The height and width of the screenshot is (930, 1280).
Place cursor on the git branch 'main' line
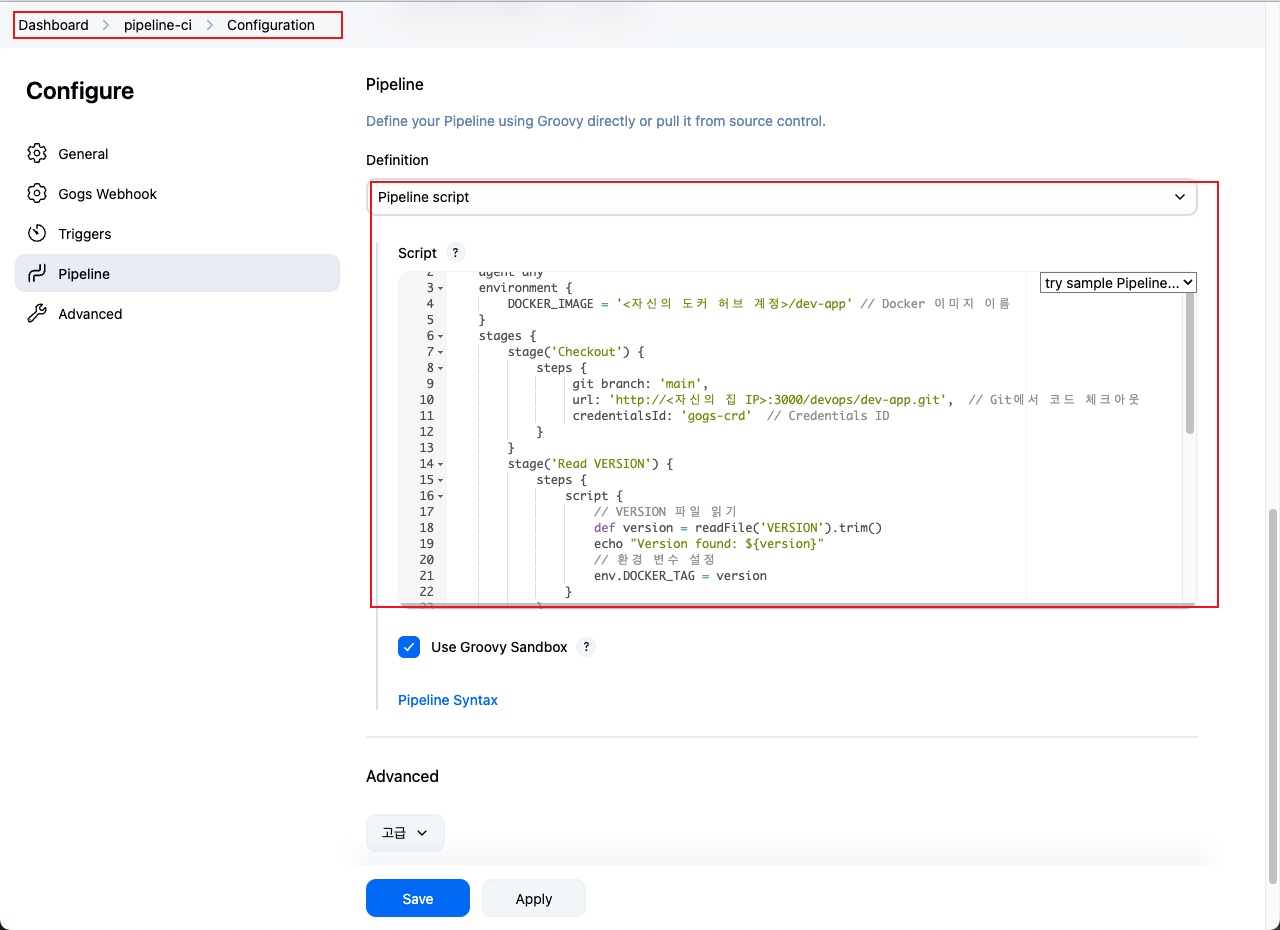(640, 384)
